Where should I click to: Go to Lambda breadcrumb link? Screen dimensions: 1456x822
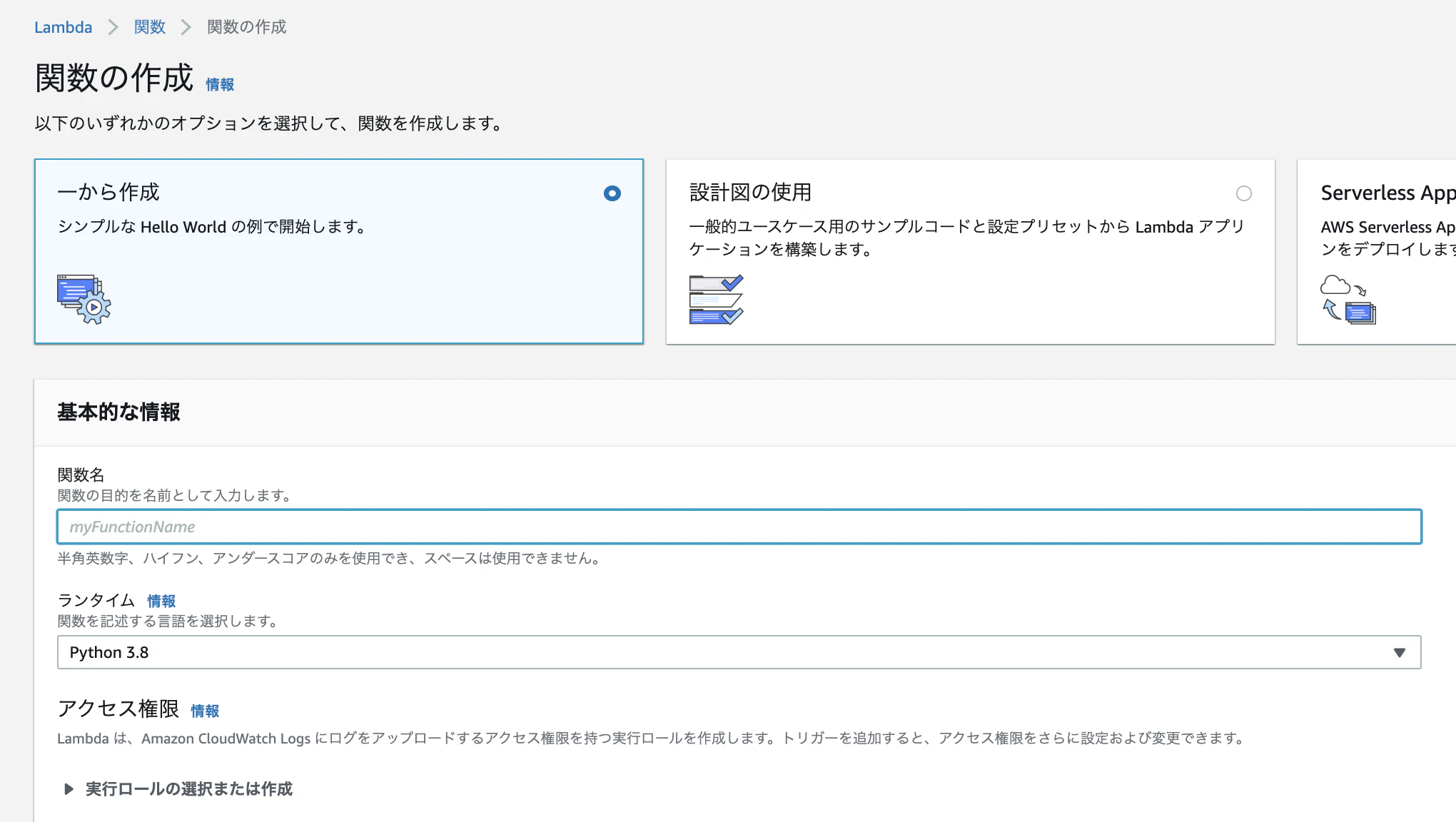[x=63, y=27]
